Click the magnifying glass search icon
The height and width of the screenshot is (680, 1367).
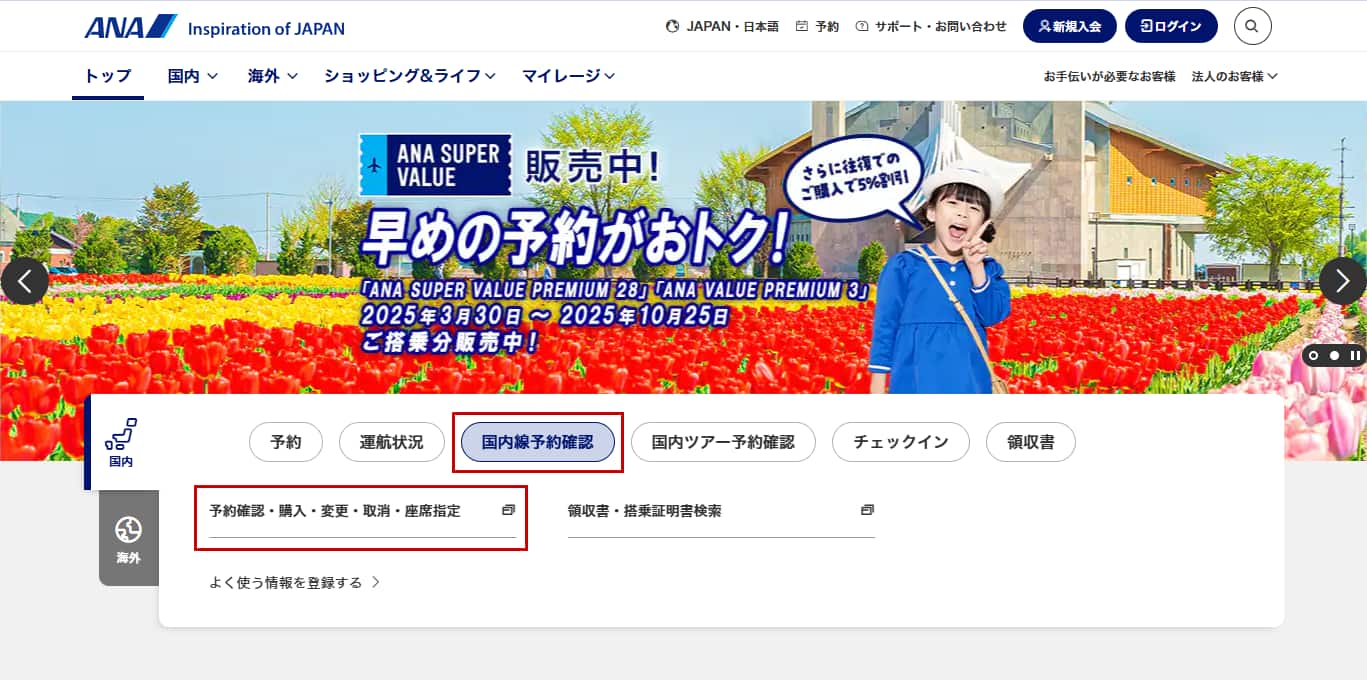[x=1252, y=26]
